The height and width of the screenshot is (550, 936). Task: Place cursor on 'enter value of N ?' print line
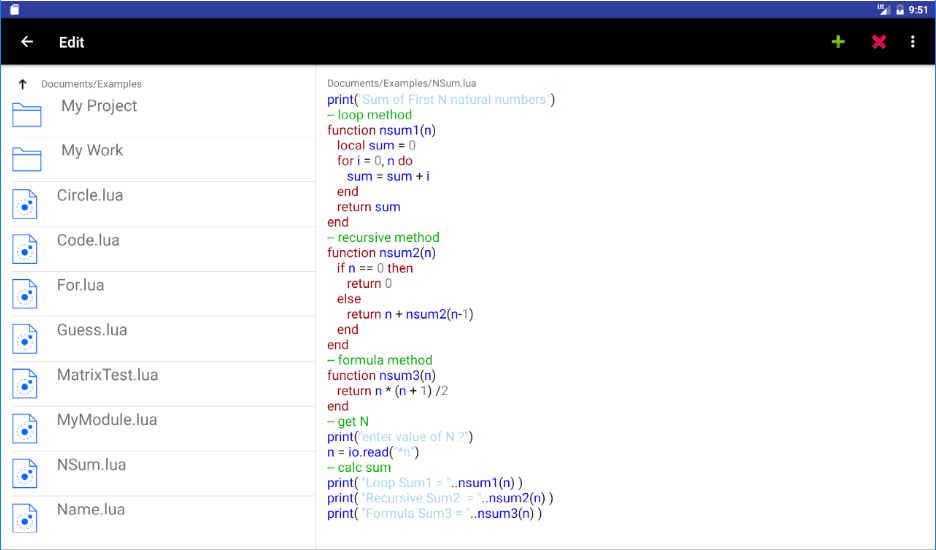coord(400,437)
